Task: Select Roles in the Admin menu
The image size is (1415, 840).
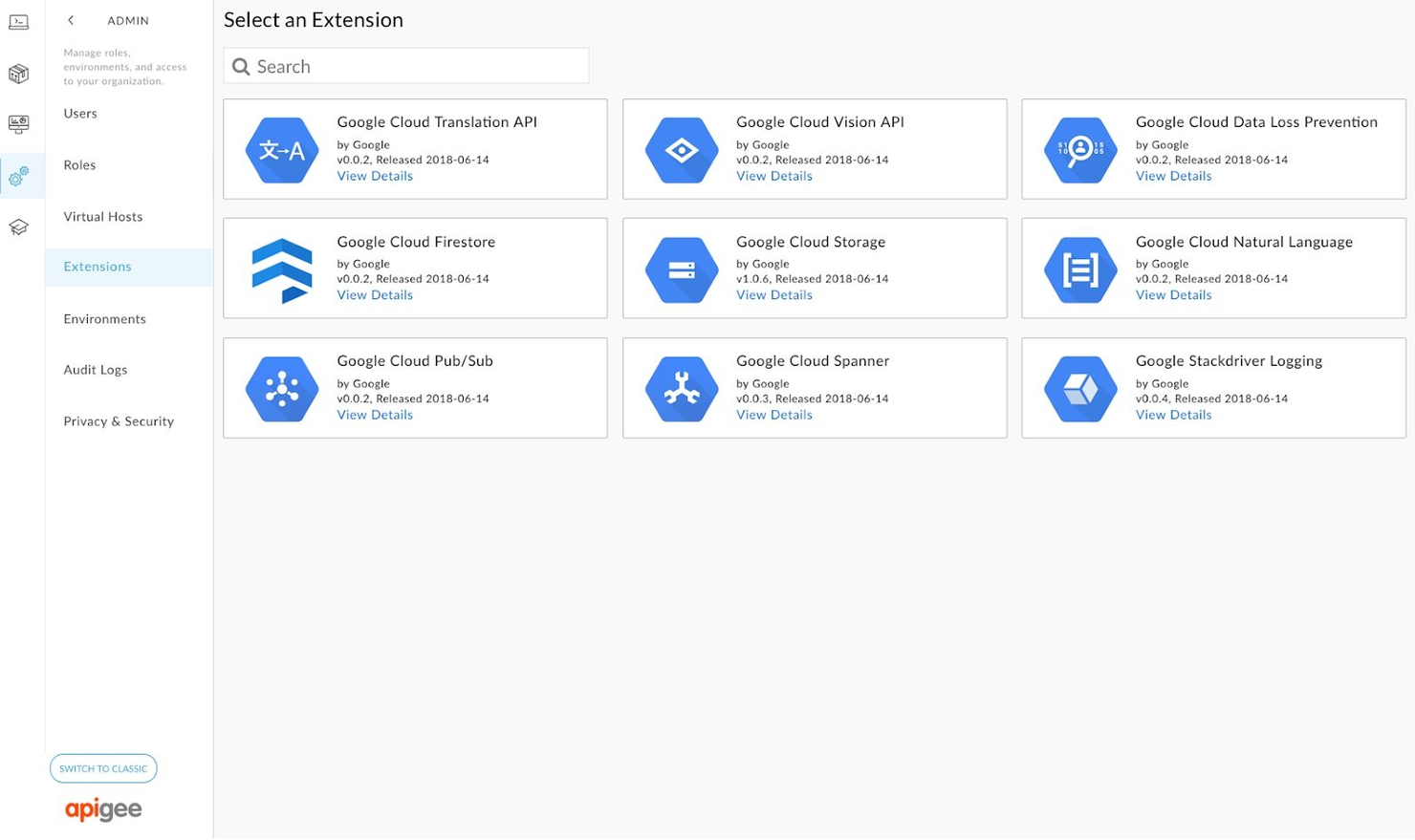Action: 79,165
